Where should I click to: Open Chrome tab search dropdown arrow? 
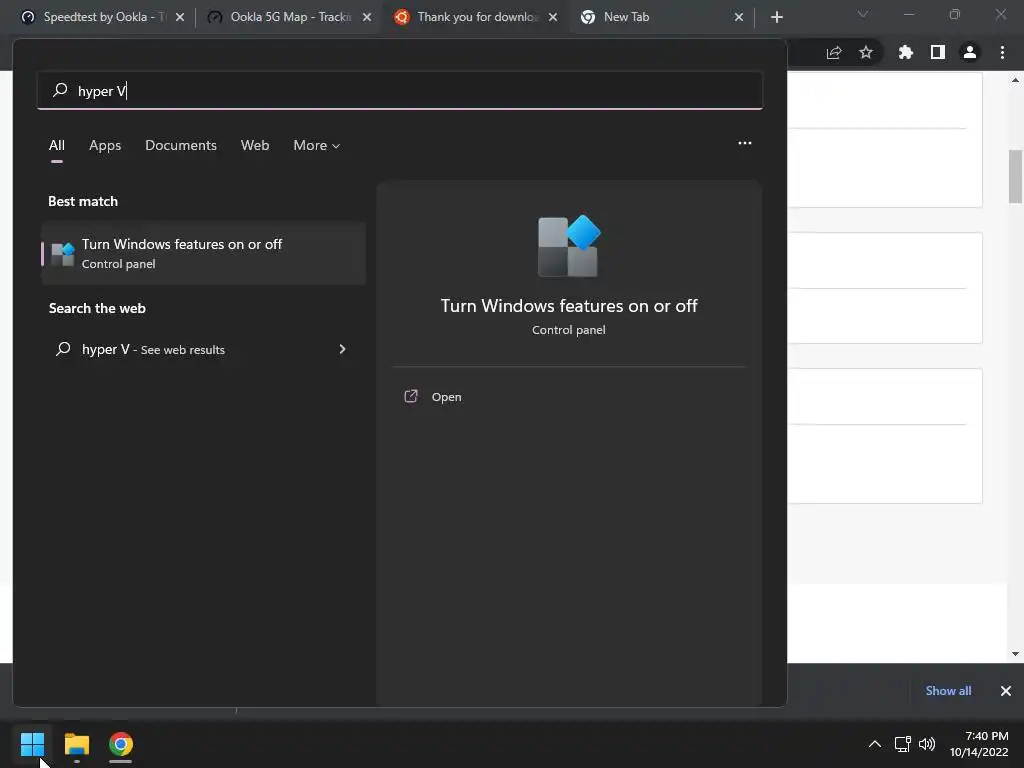coord(863,14)
